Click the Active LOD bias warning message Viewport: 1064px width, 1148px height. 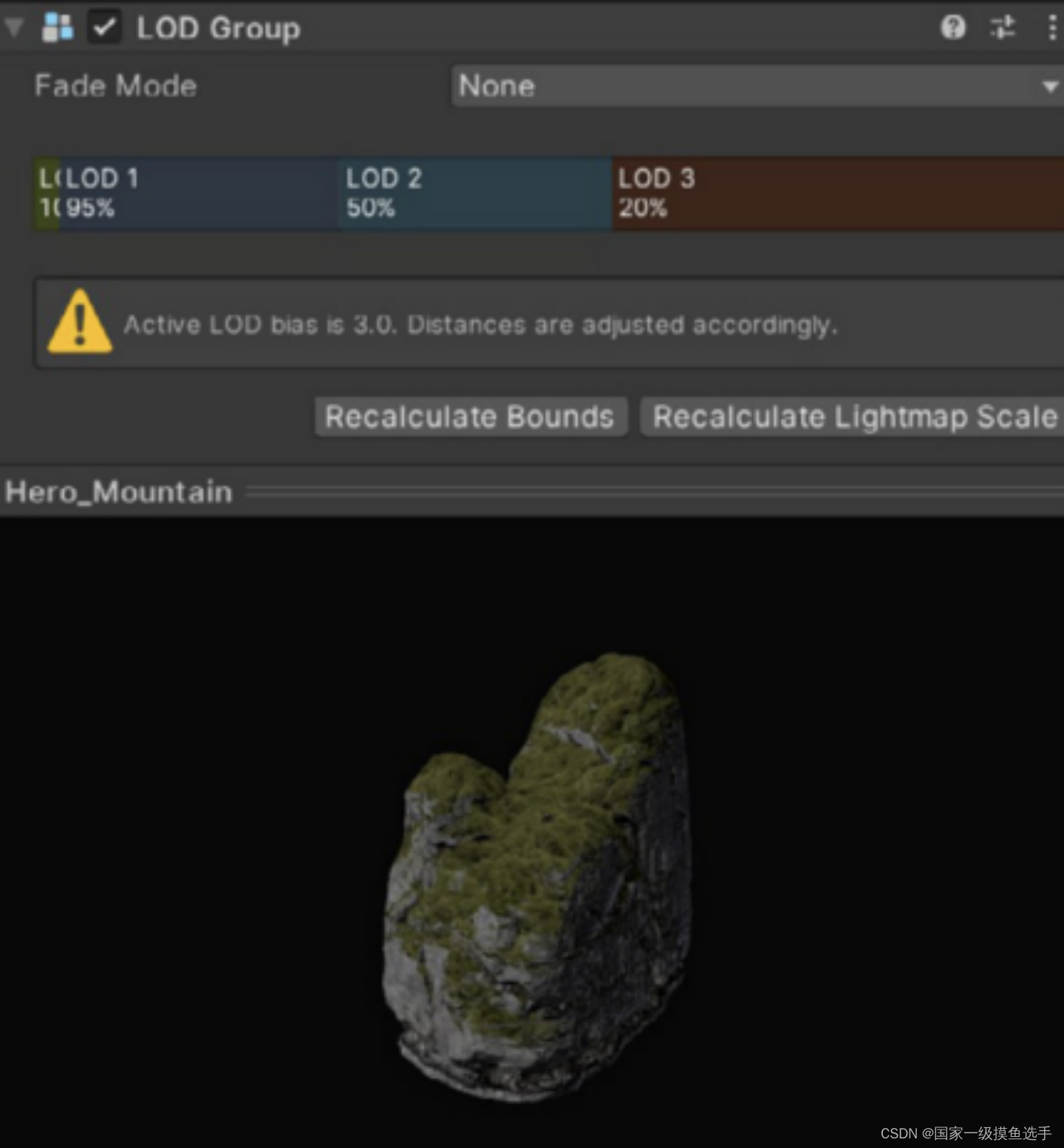(481, 324)
